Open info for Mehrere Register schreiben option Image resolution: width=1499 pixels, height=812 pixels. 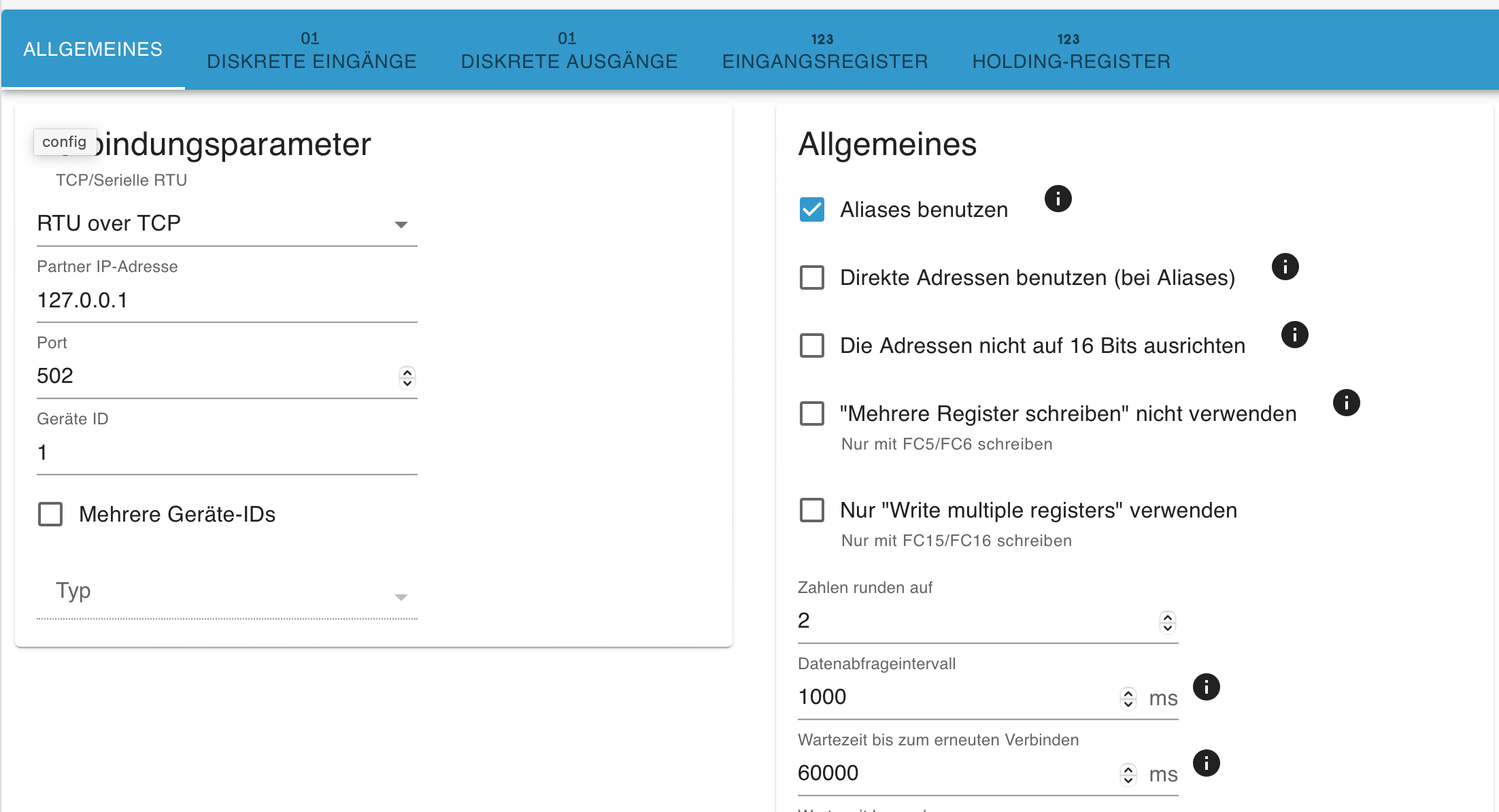[1346, 403]
